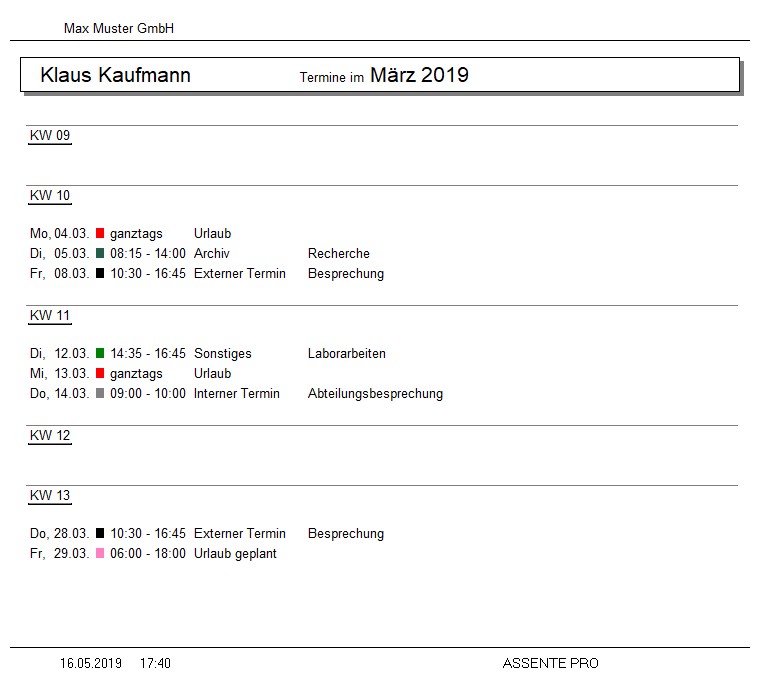The image size is (780, 687).
Task: Click 'Externer Termin' on the 08.03. row
Action: point(240,273)
